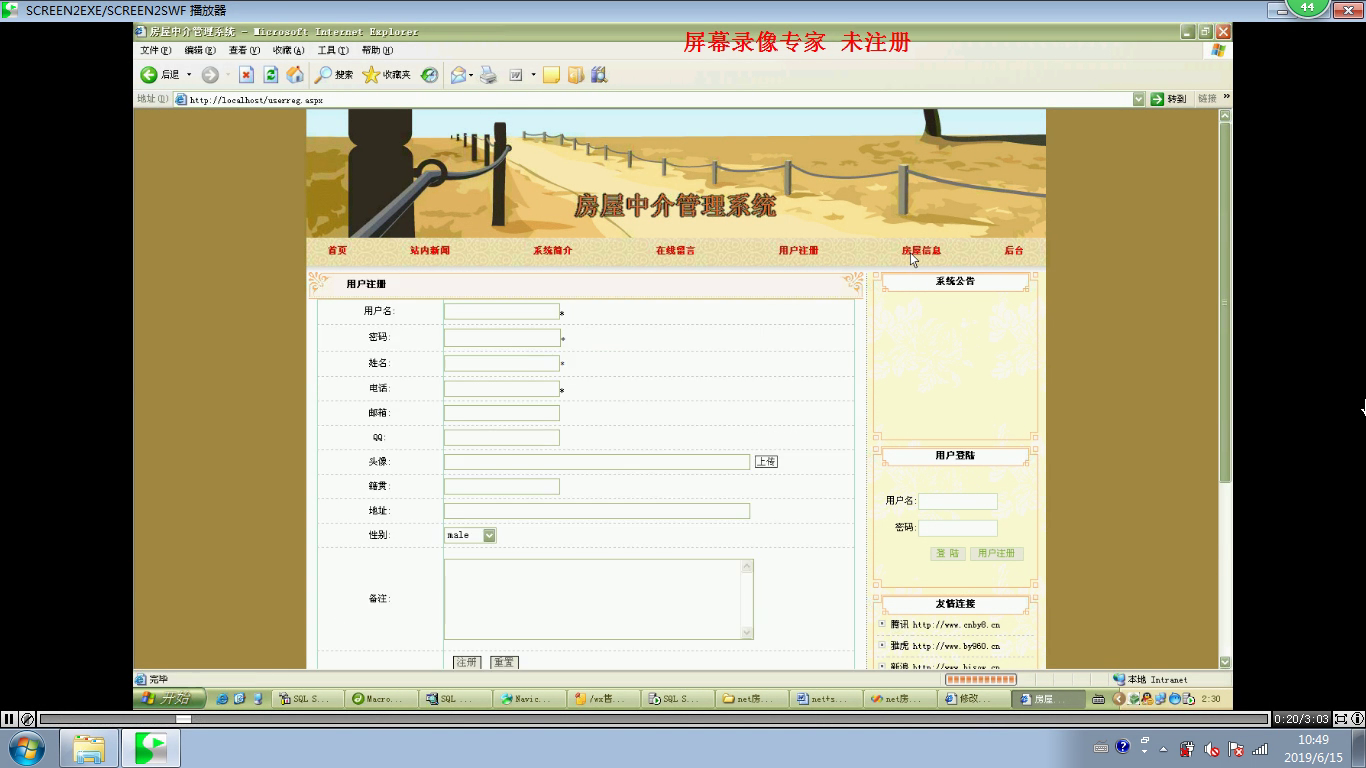Open the IE Home page icon
Screen dimensions: 1366x768
296,75
